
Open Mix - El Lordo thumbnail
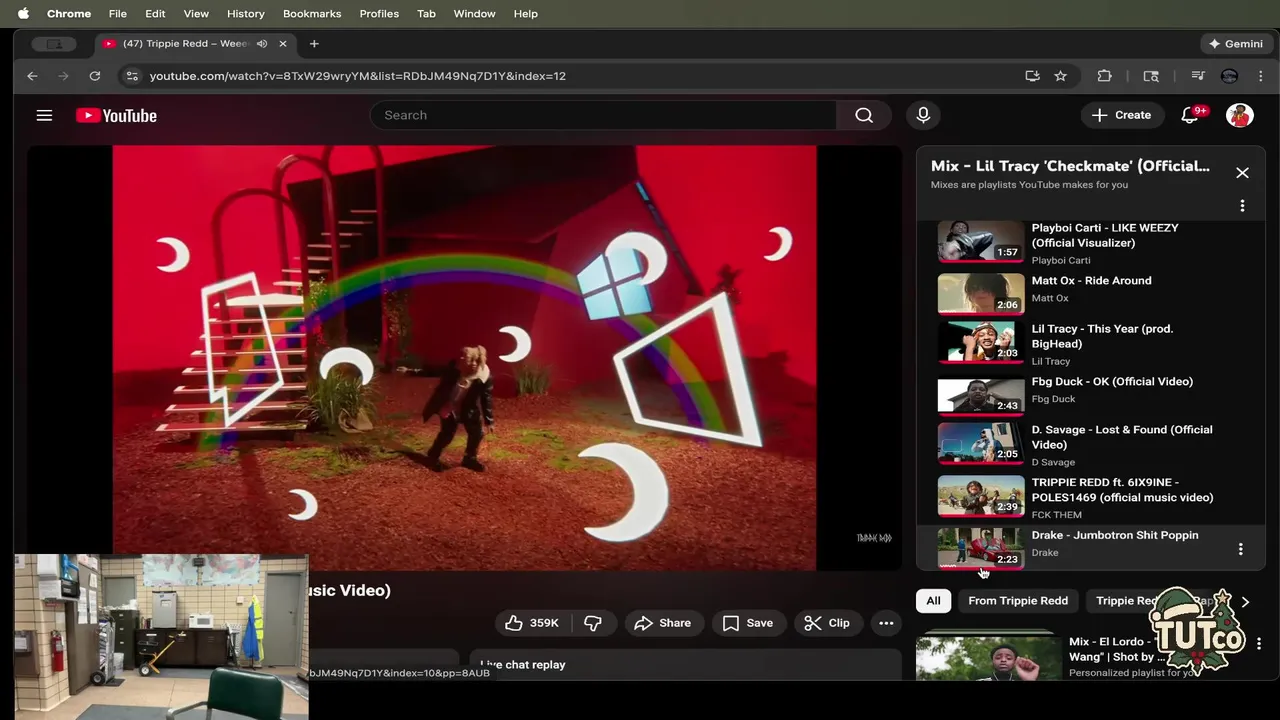989,656
